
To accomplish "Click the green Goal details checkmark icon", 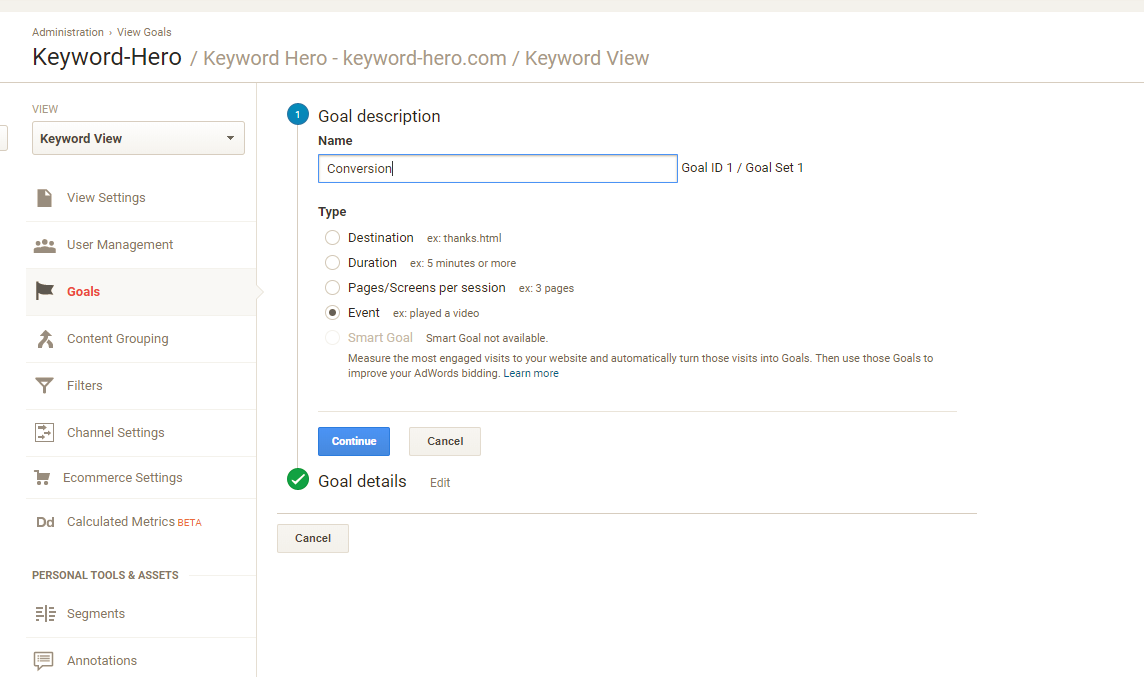I will click(x=298, y=479).
